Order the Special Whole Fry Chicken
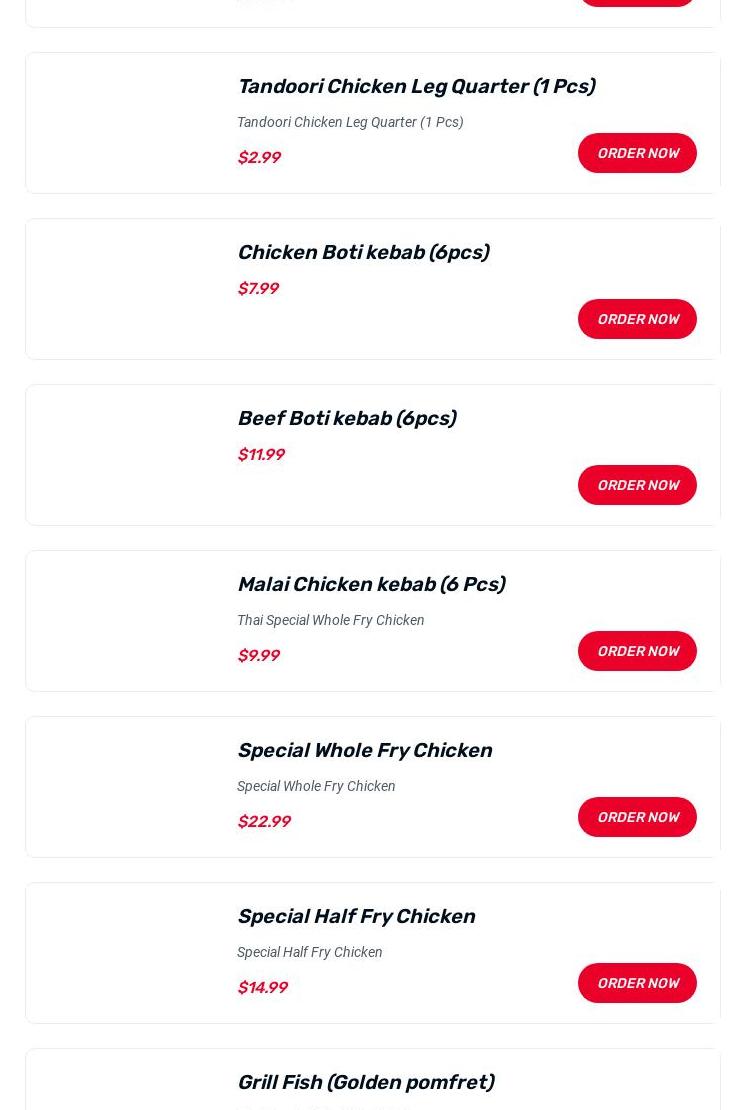The width and height of the screenshot is (745, 1110). (637, 817)
